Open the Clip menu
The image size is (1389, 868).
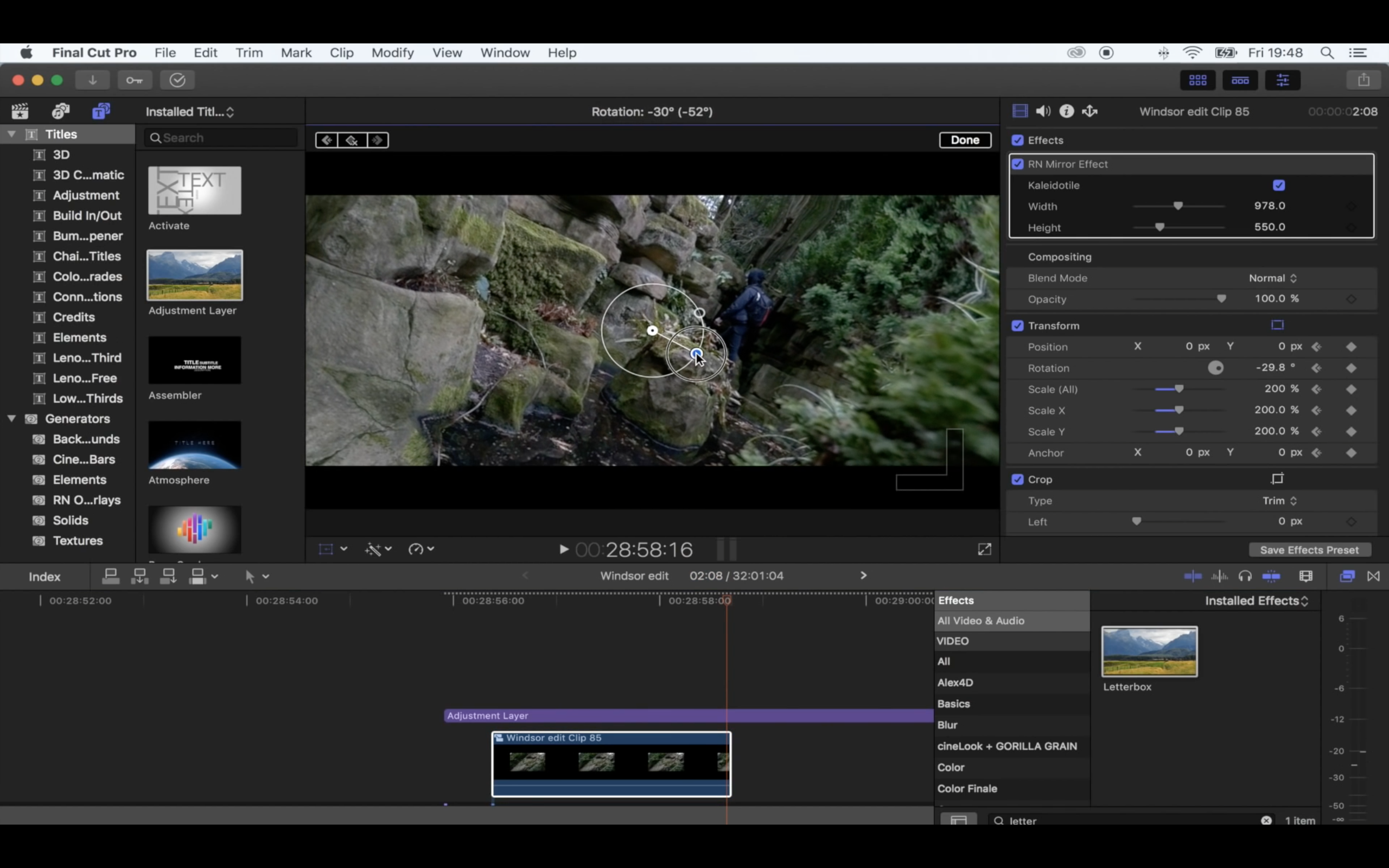341,53
